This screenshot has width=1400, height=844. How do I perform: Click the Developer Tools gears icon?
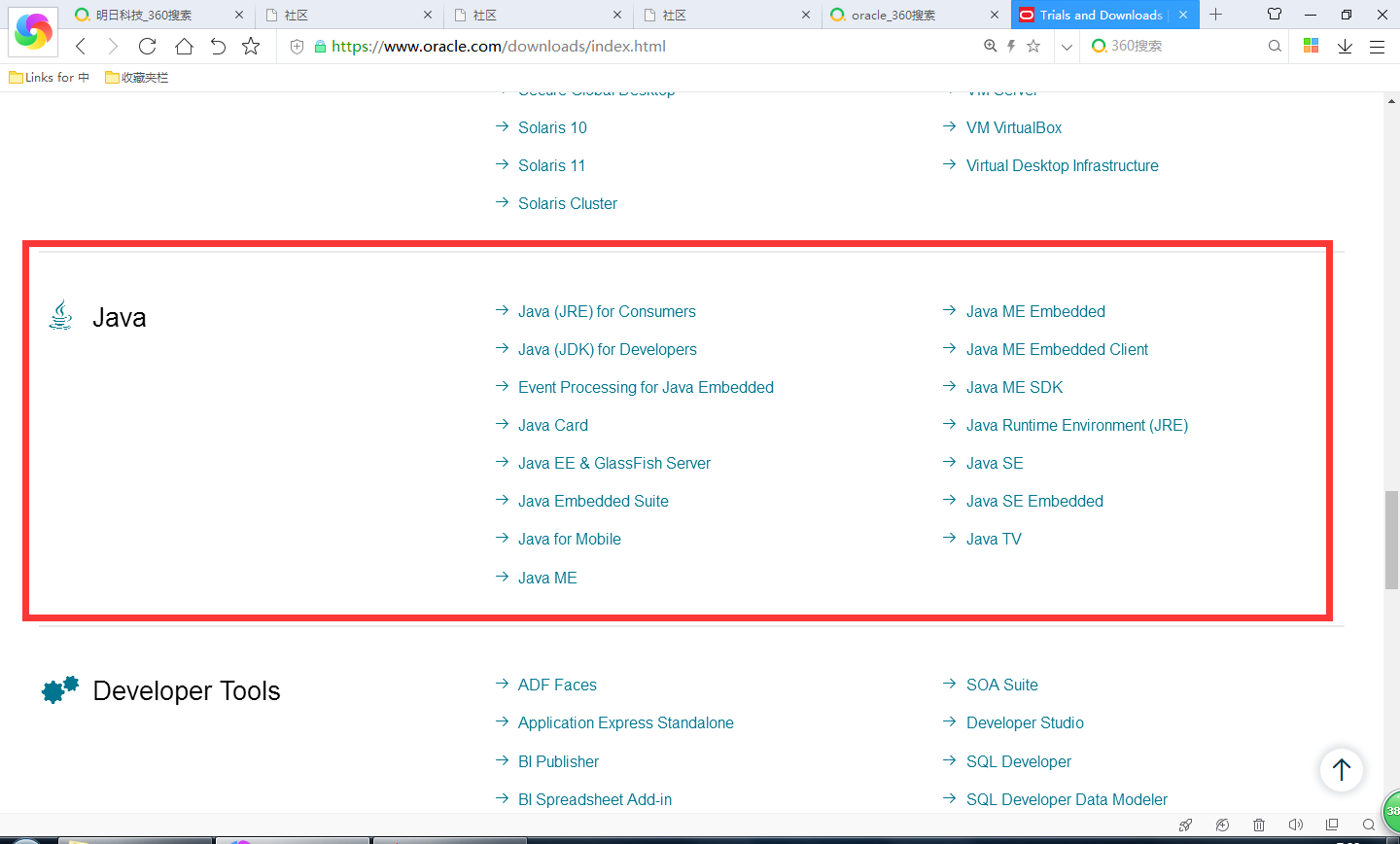click(60, 689)
